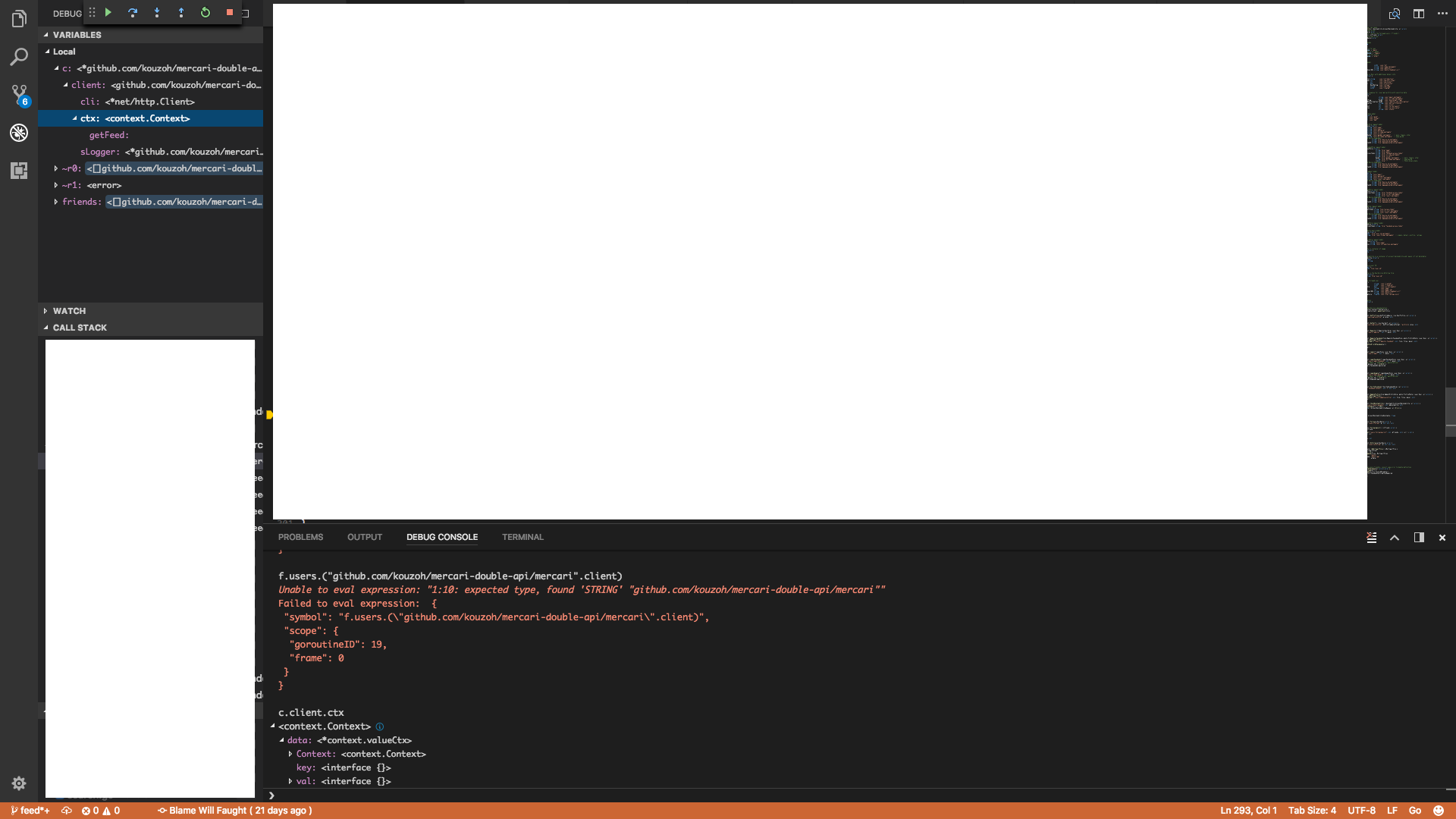Click Blame Will Faught status item

click(x=234, y=810)
